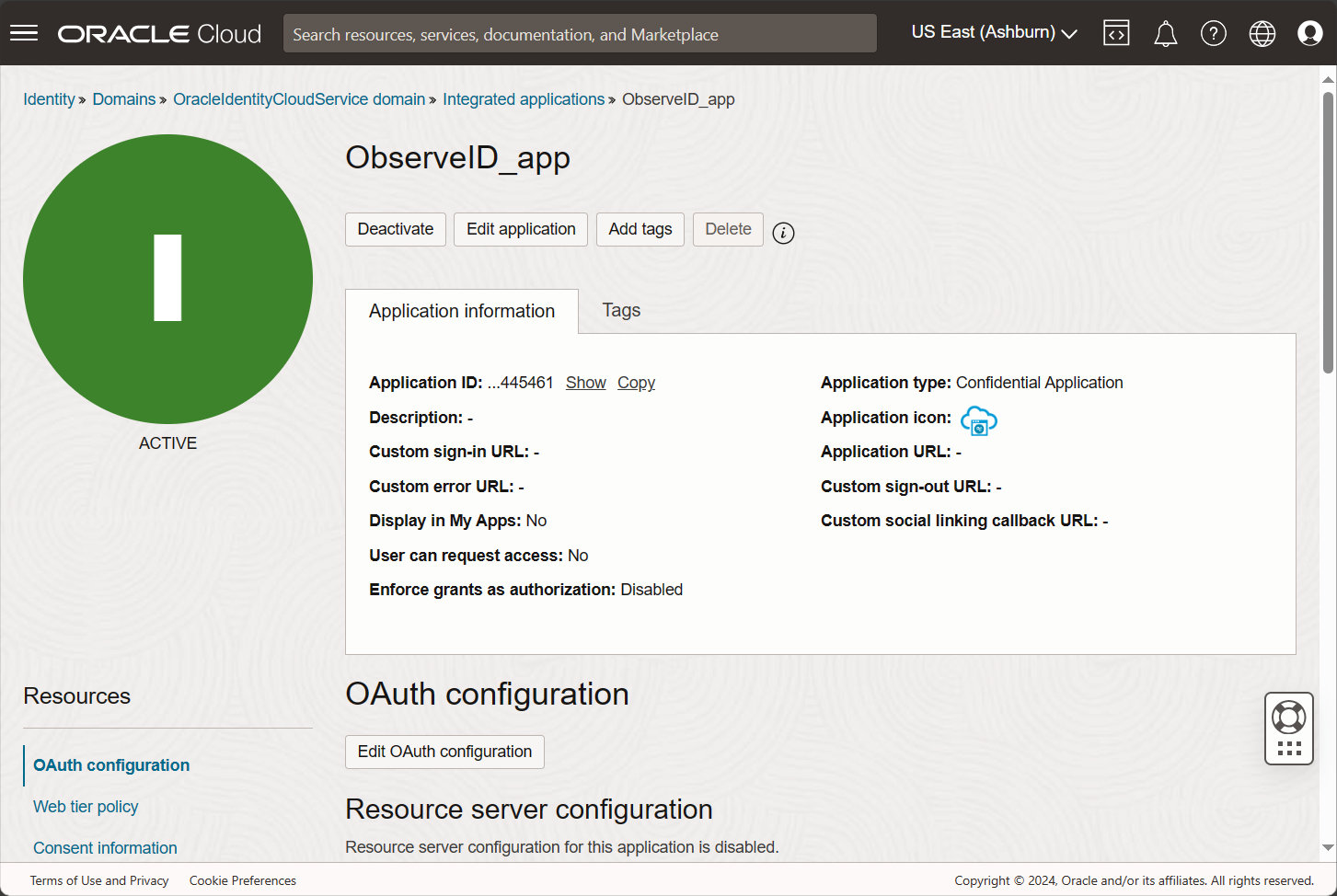Open Web tier policy resource

[86, 807]
